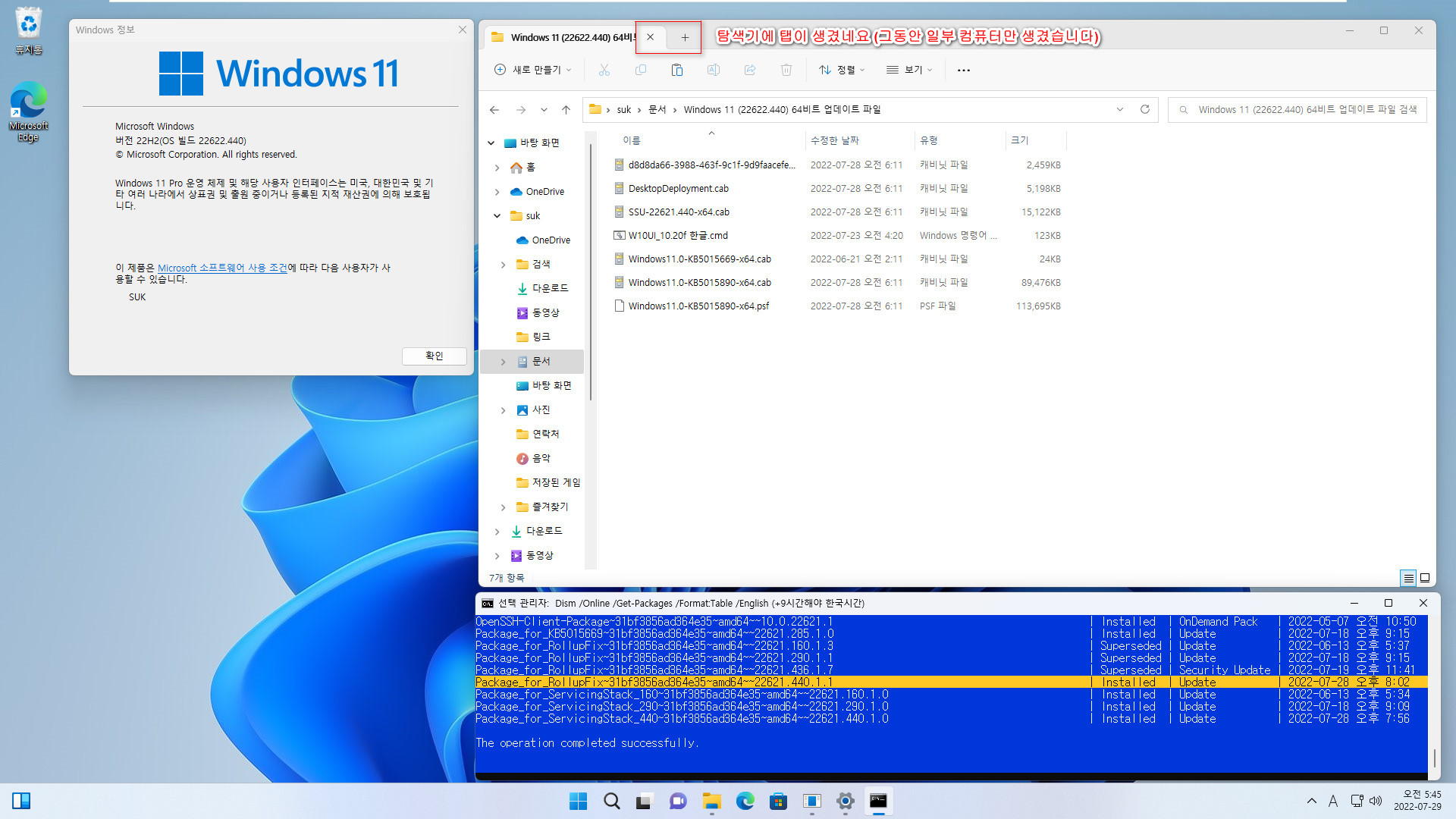Select W10UI_10.20f 한글.cmd file

pos(678,236)
